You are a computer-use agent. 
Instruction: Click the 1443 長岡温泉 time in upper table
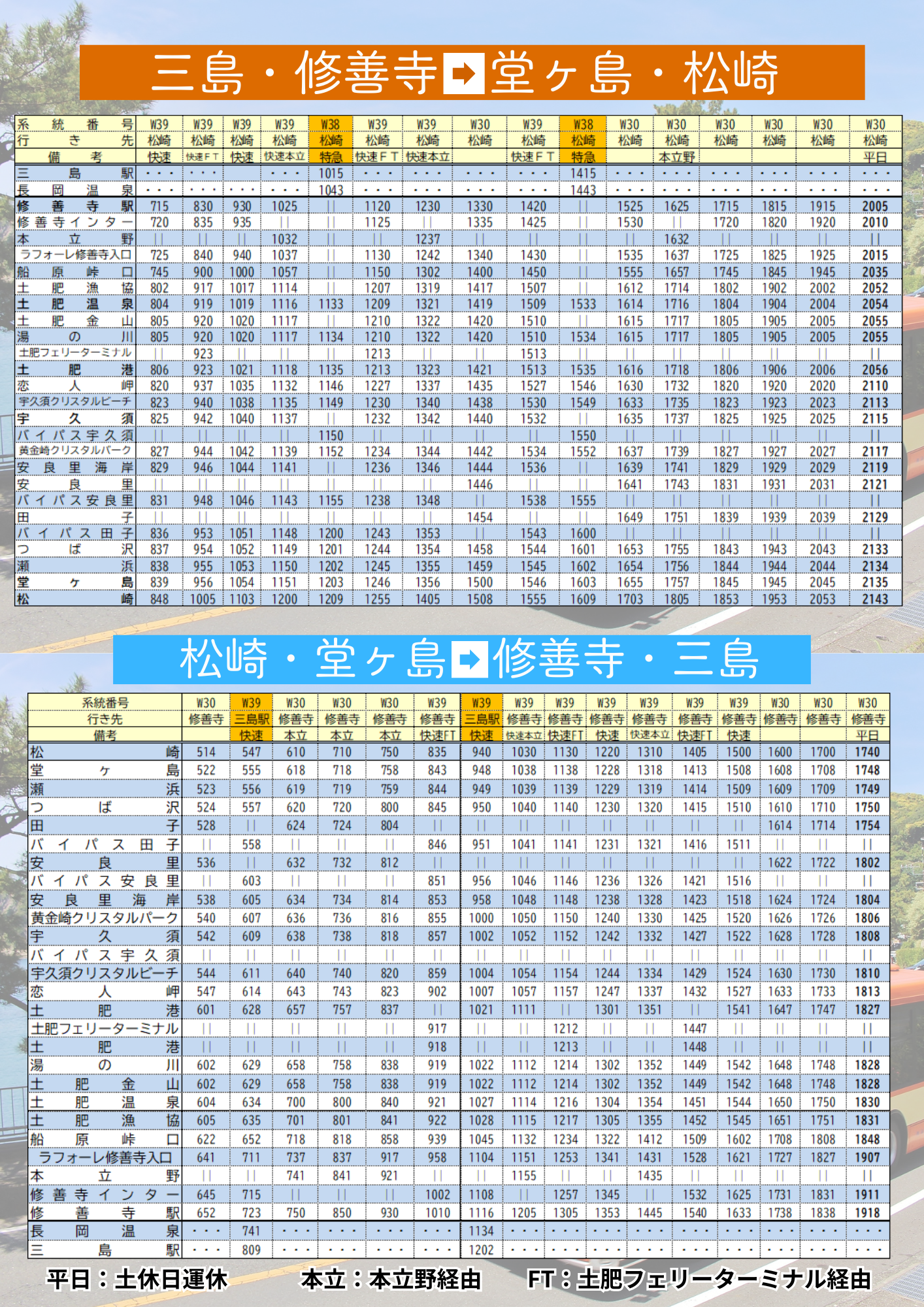[583, 190]
